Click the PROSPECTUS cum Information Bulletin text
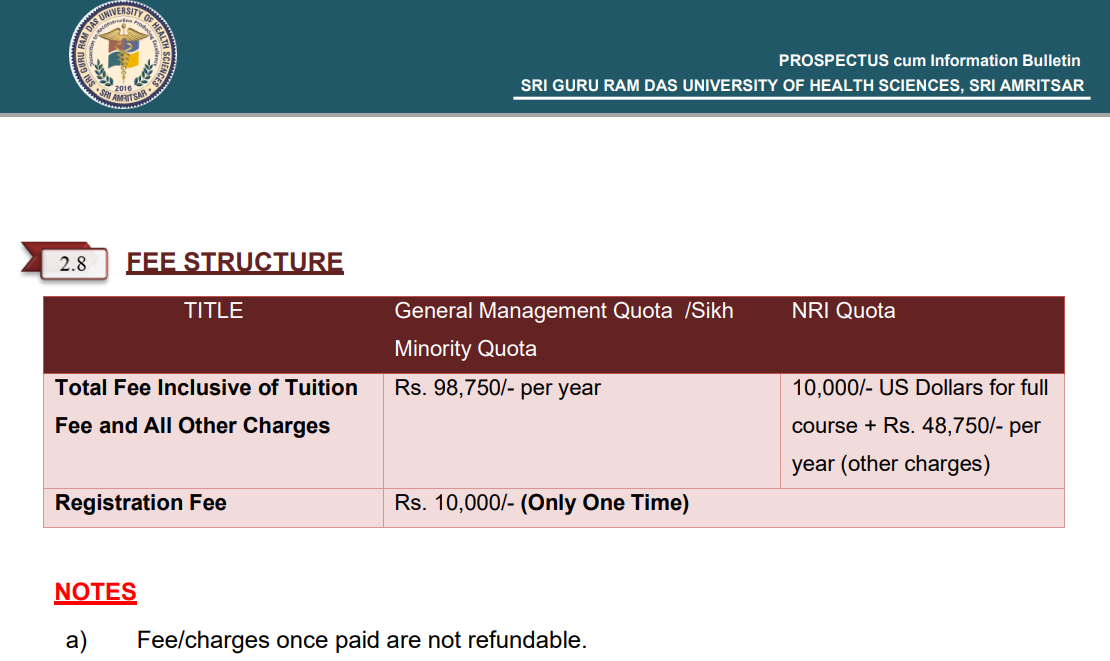Viewport: 1110px width, 661px height. [x=929, y=60]
